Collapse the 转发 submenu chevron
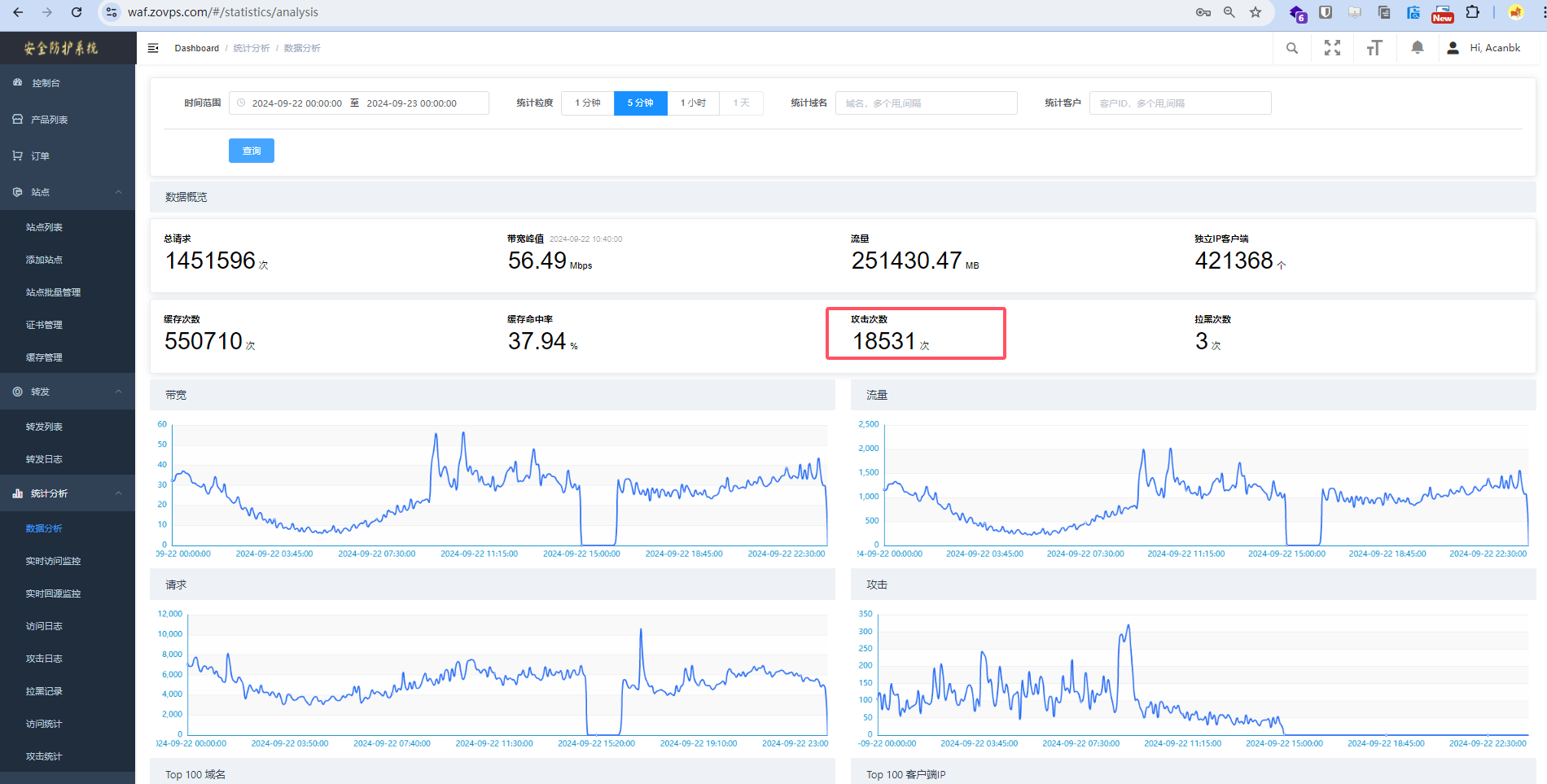Image resolution: width=1547 pixels, height=784 pixels. pos(119,392)
